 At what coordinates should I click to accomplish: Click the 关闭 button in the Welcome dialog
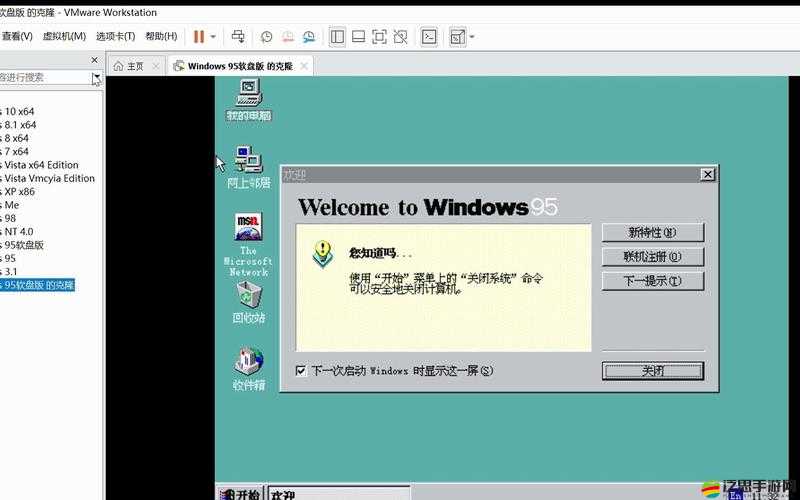[x=653, y=371]
